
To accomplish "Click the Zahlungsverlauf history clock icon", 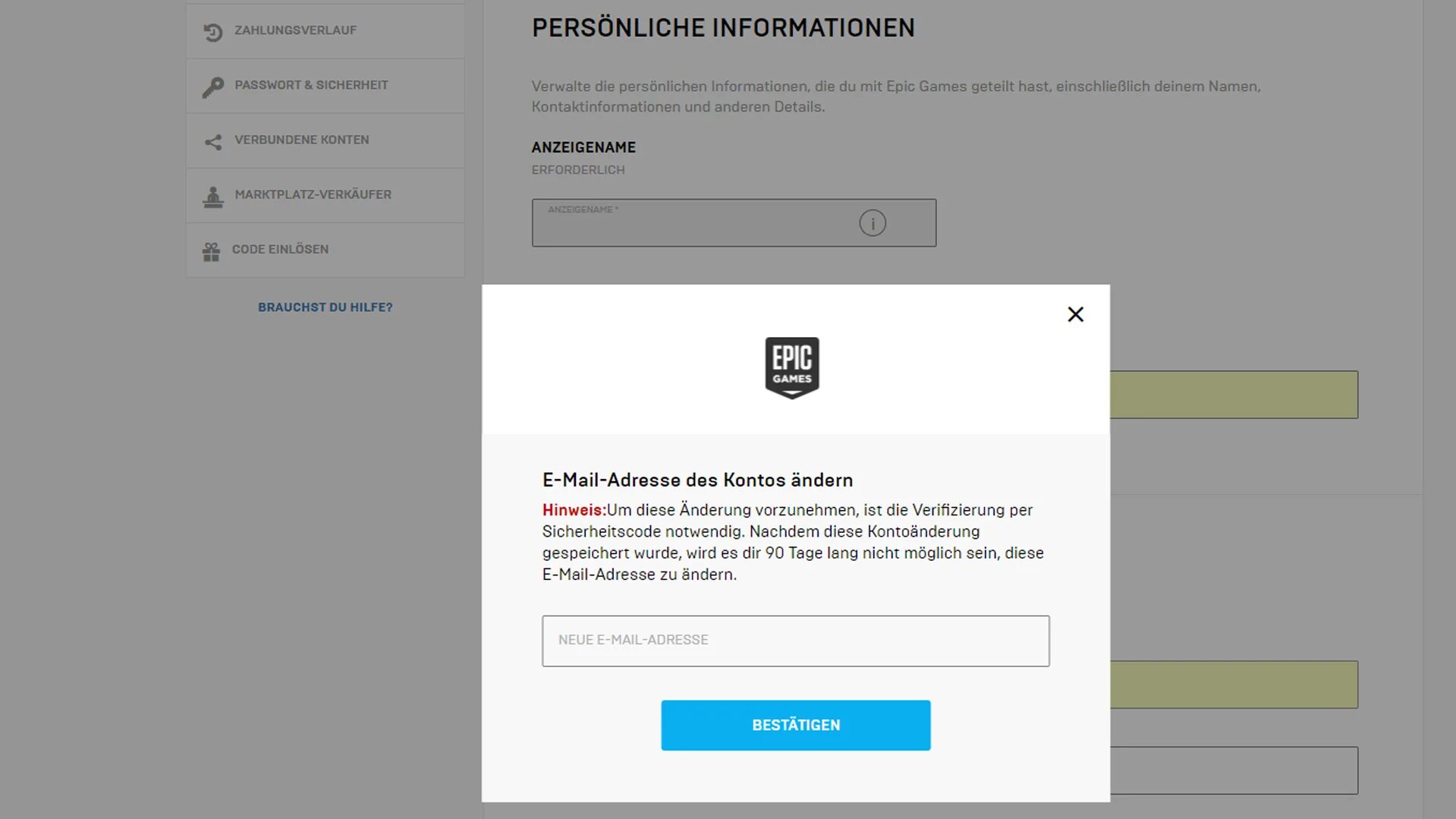I will (212, 32).
